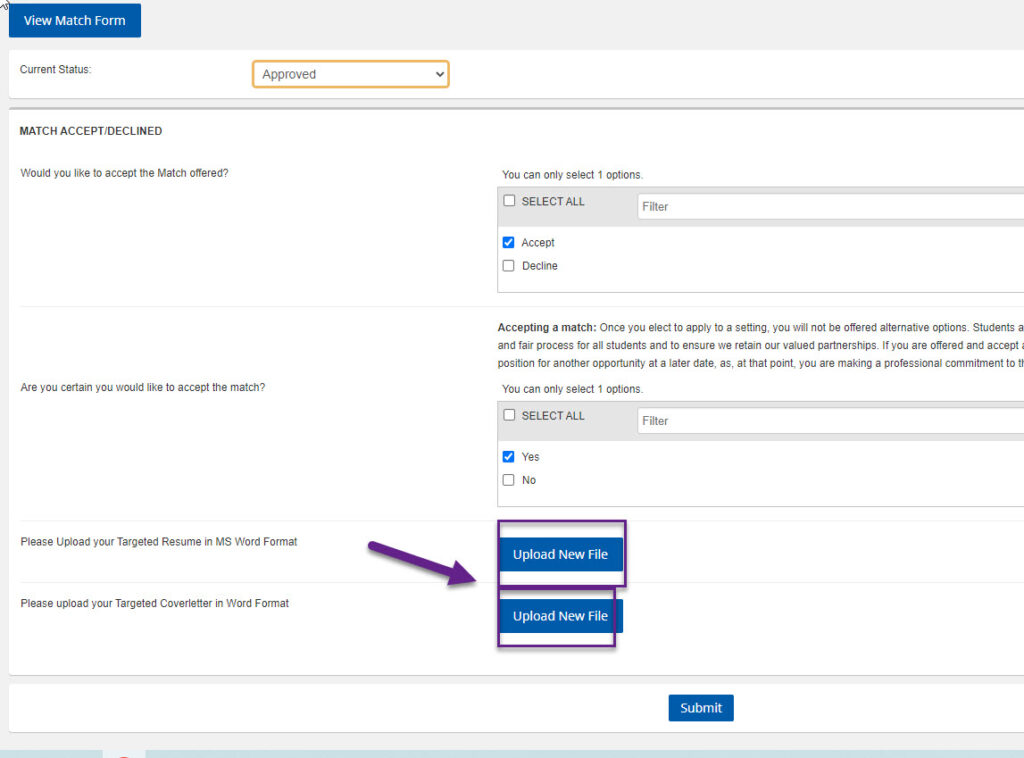Focus the Filter field above Yes and No

coord(830,421)
